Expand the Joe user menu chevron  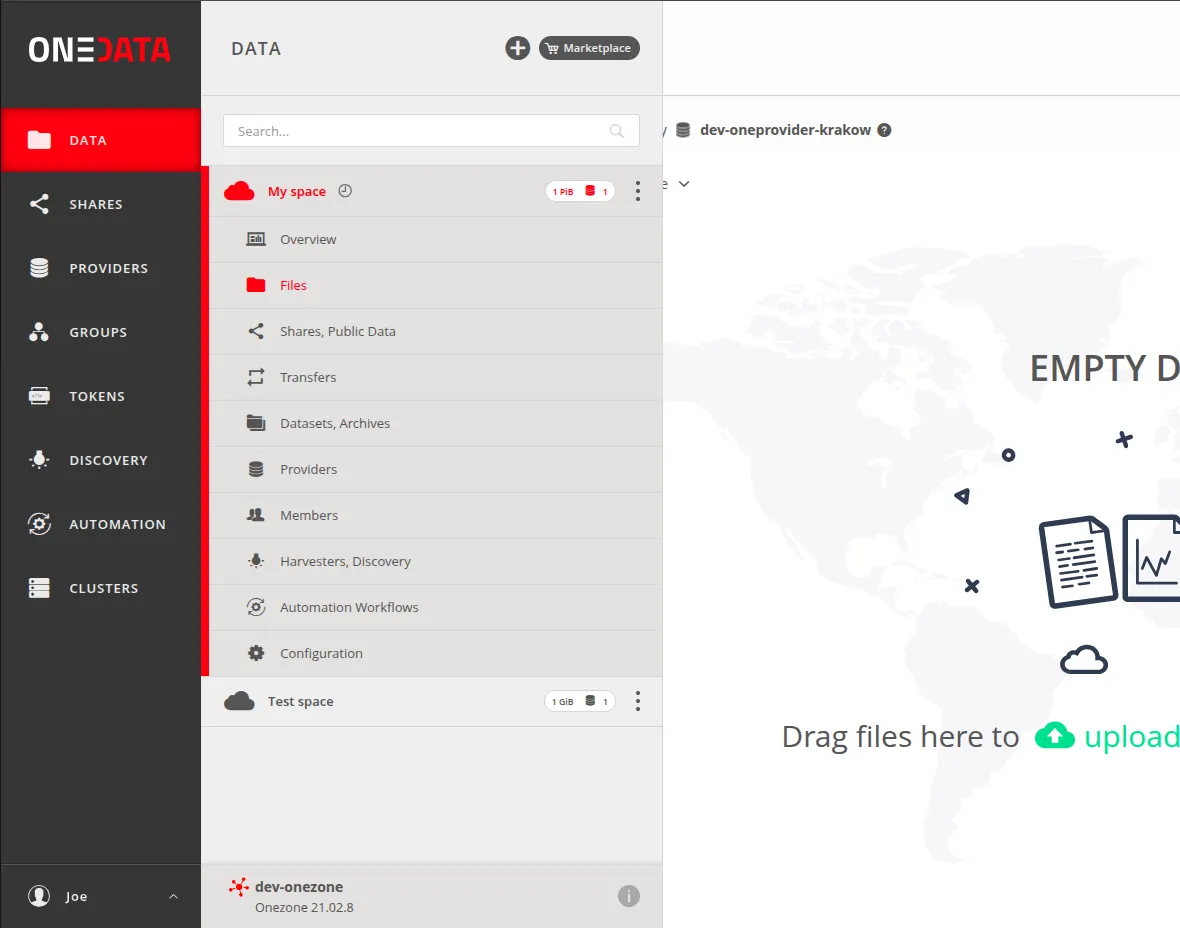pos(173,896)
